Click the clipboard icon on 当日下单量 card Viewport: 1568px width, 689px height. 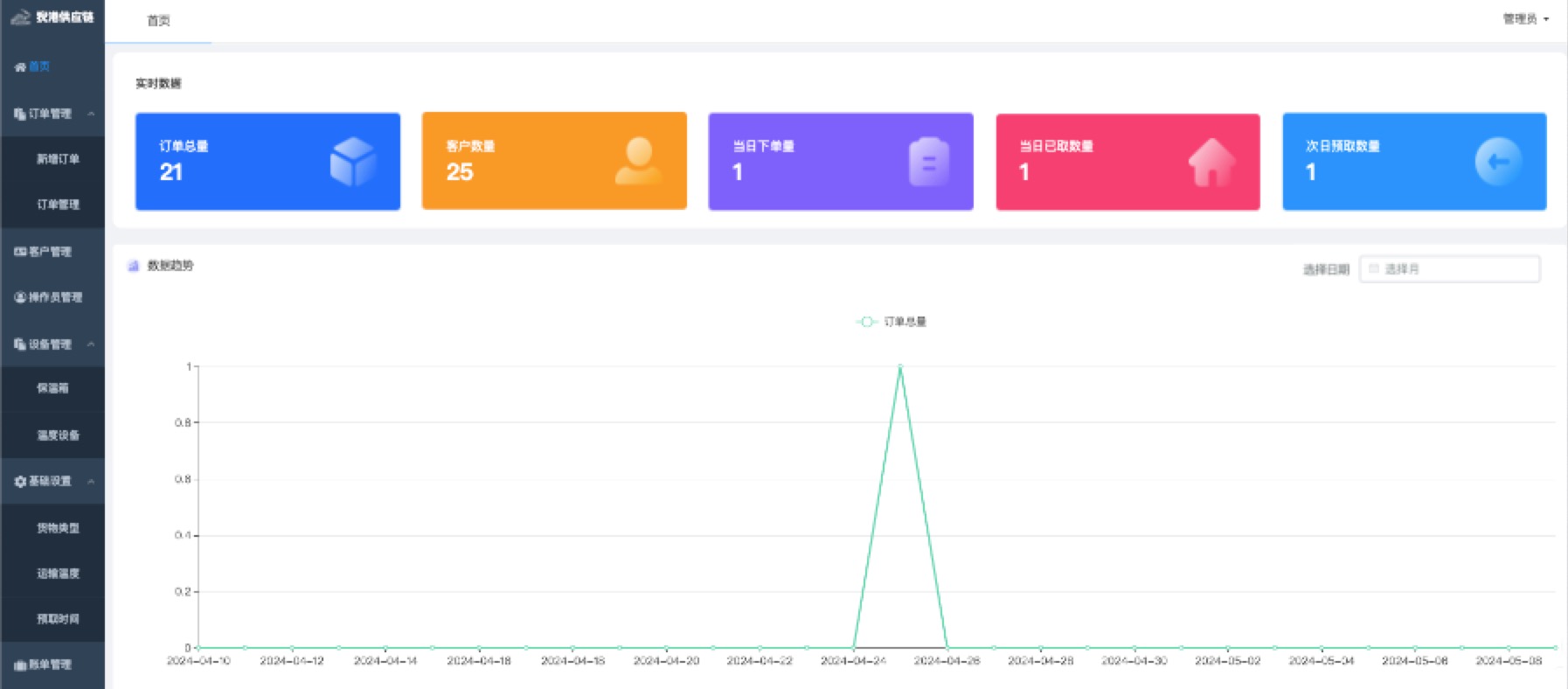929,161
